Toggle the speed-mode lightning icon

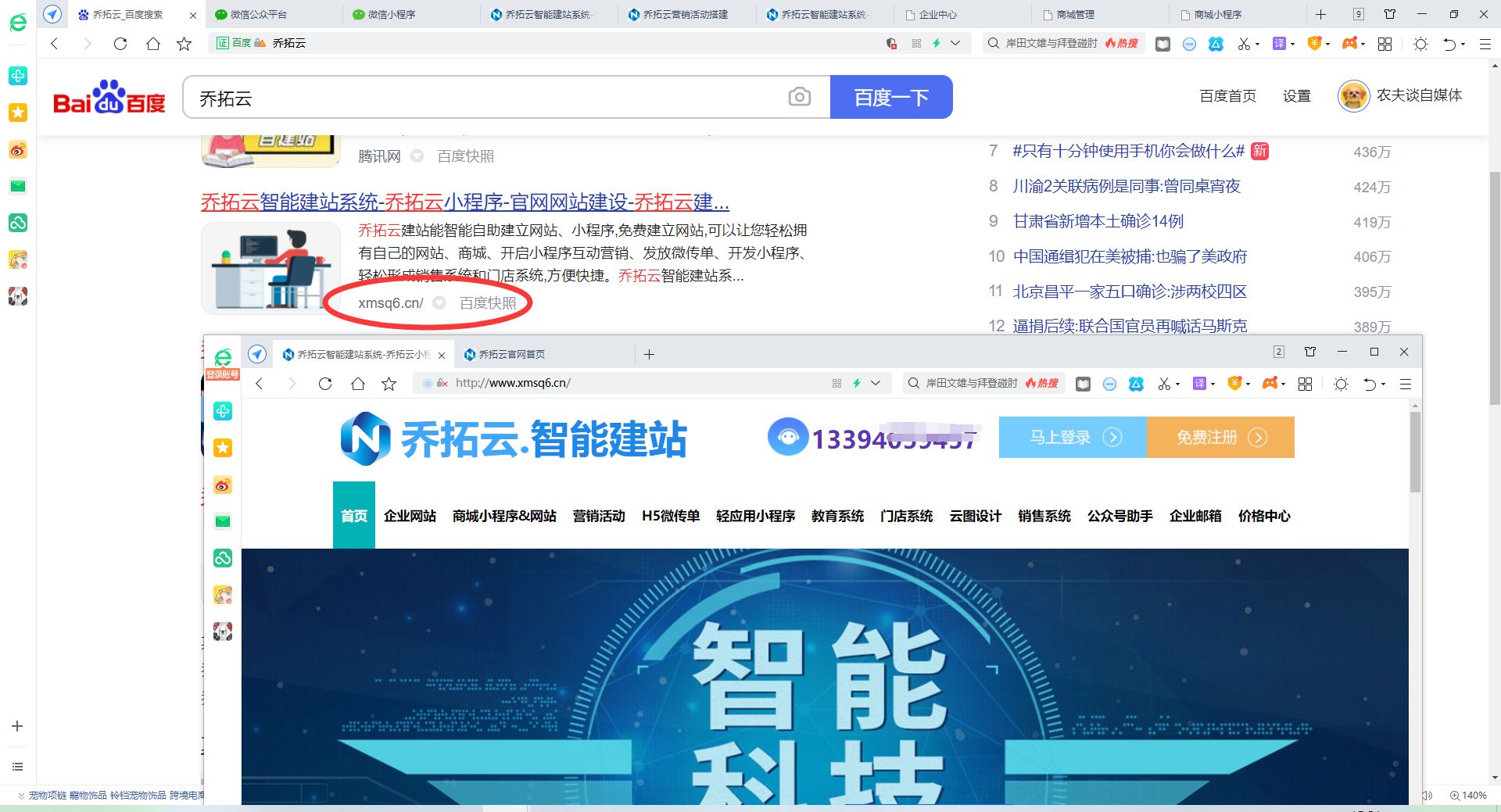point(937,44)
